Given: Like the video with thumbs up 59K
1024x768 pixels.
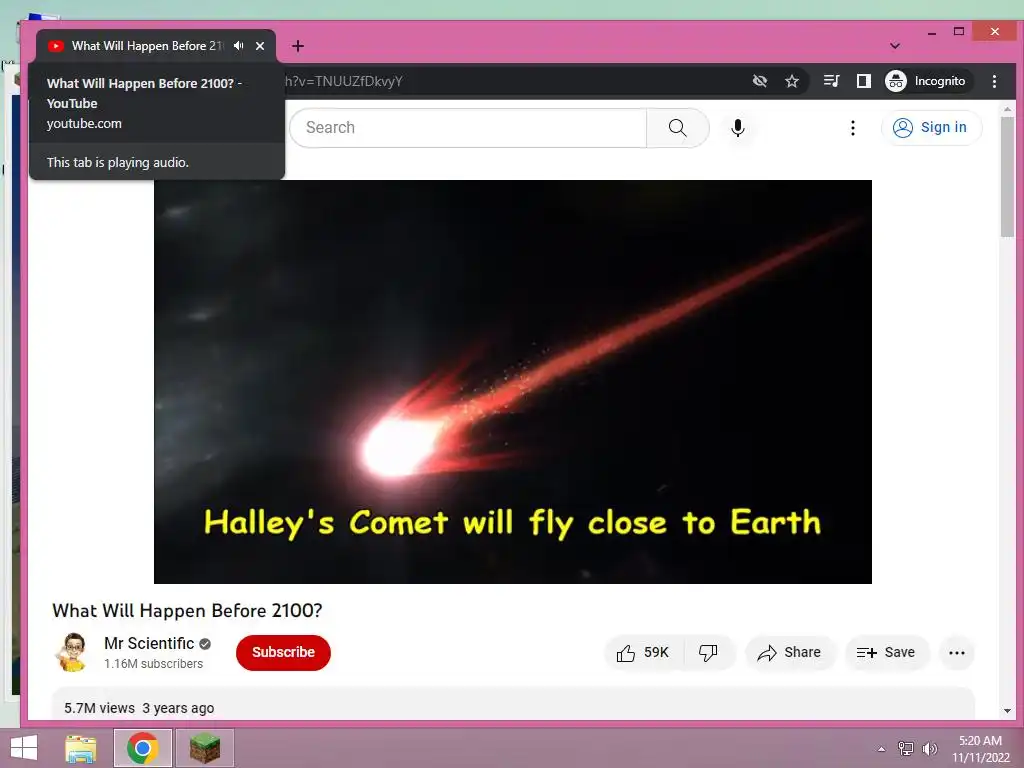Looking at the screenshot, I should (x=643, y=652).
